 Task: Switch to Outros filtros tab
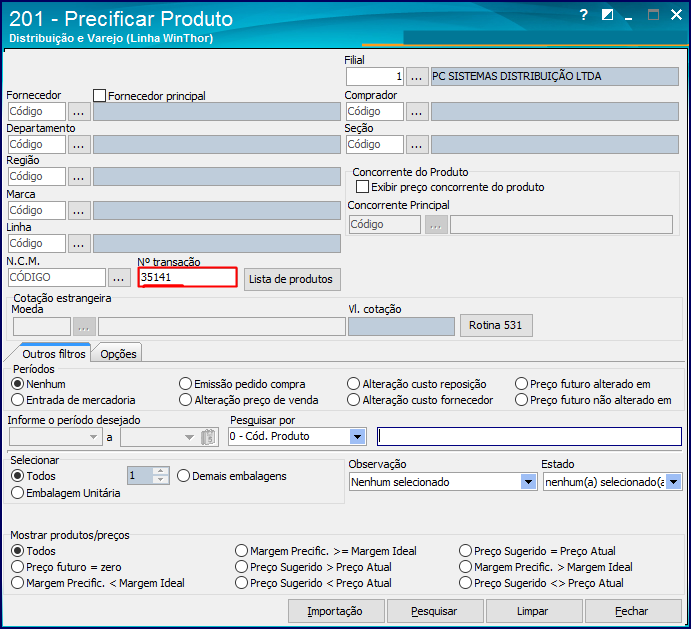(x=54, y=354)
